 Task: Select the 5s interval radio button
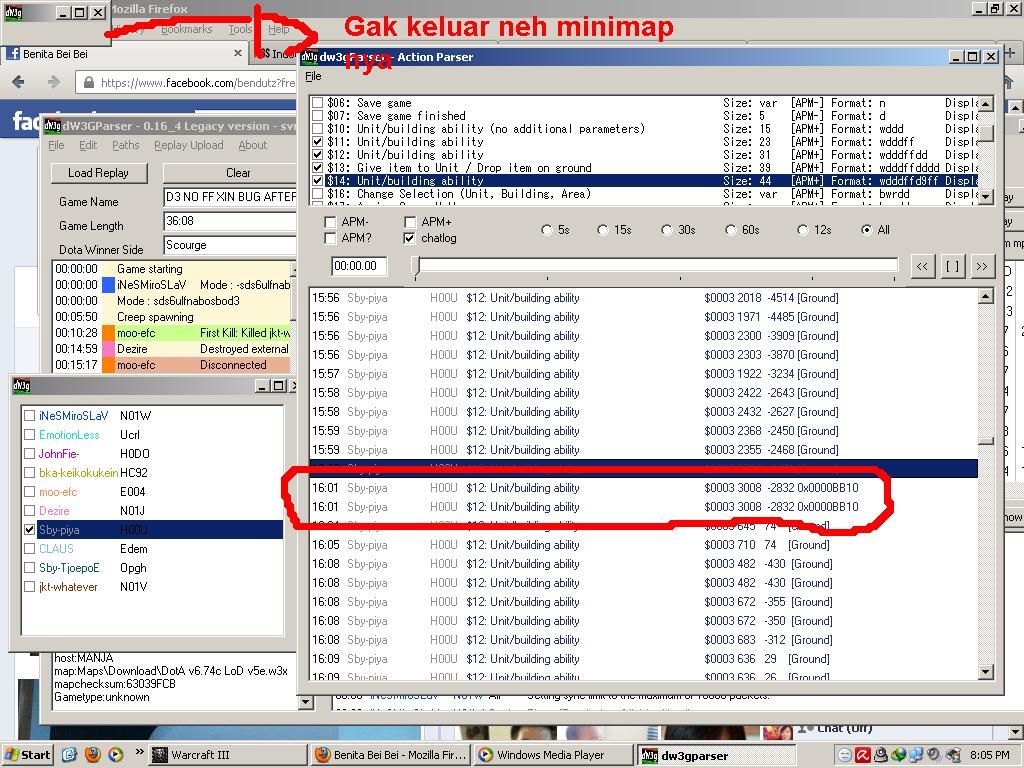(x=547, y=230)
